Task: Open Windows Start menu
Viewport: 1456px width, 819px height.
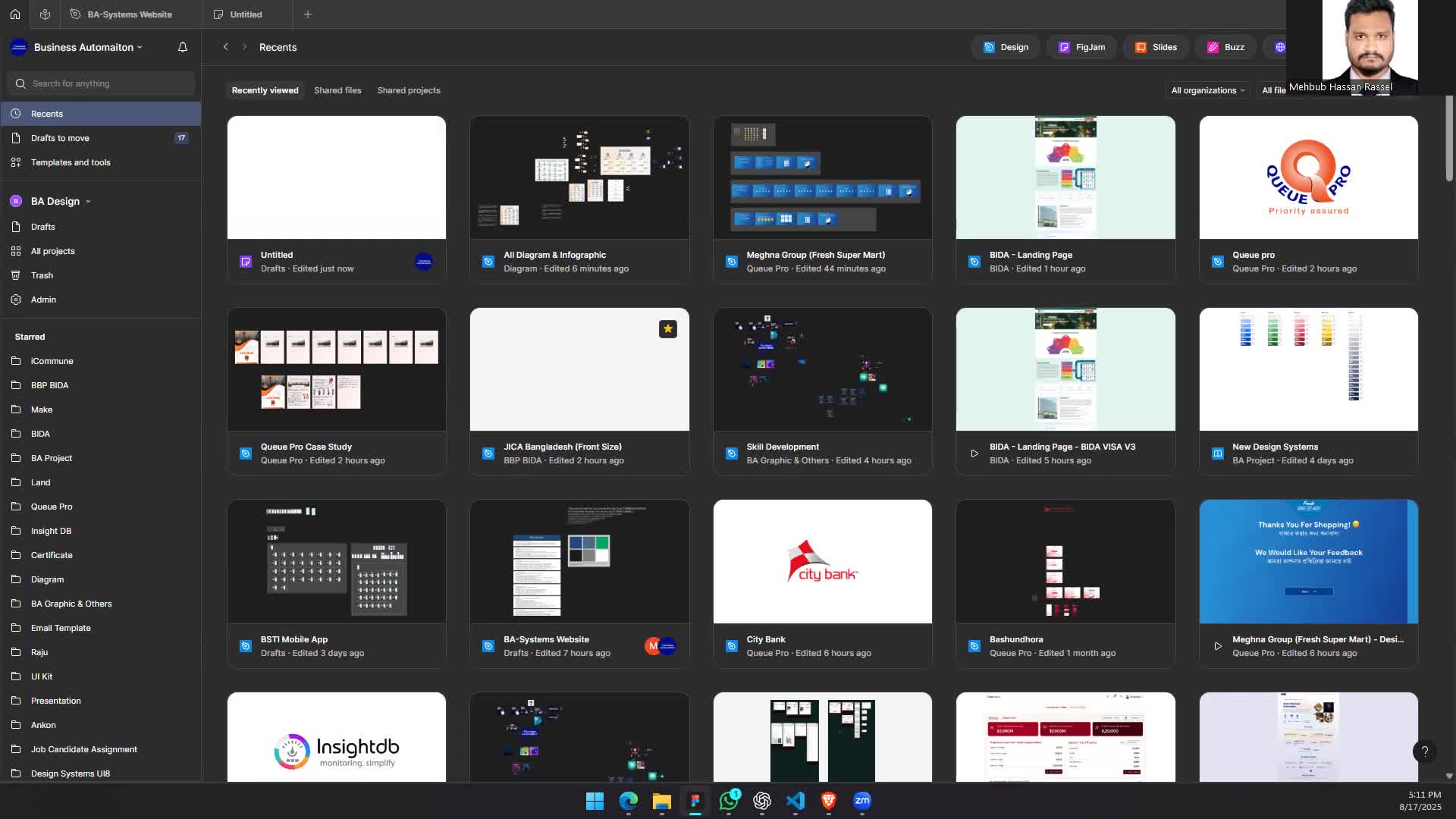Action: [595, 801]
